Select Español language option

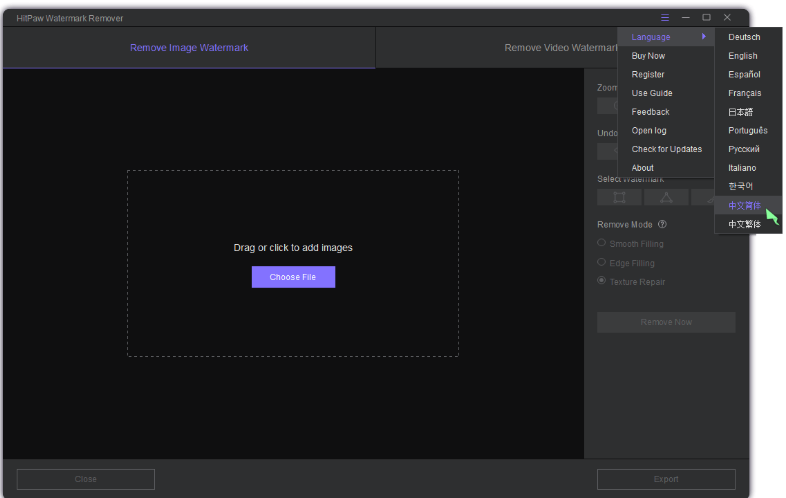[x=744, y=75]
